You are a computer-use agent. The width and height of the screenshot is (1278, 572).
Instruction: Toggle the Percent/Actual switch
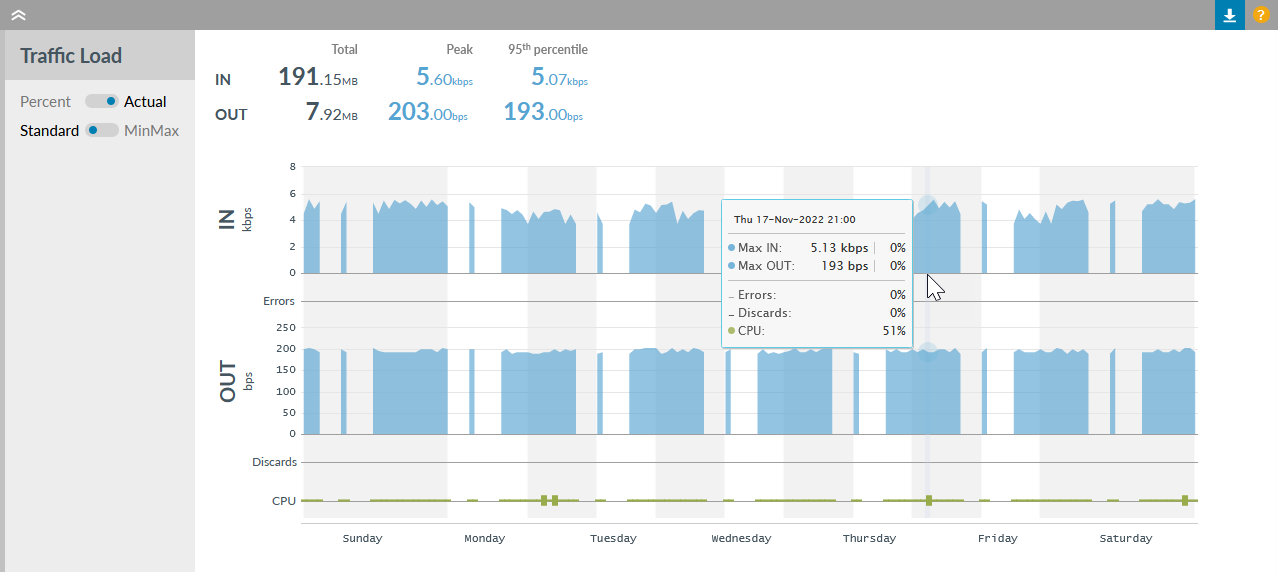coord(101,101)
